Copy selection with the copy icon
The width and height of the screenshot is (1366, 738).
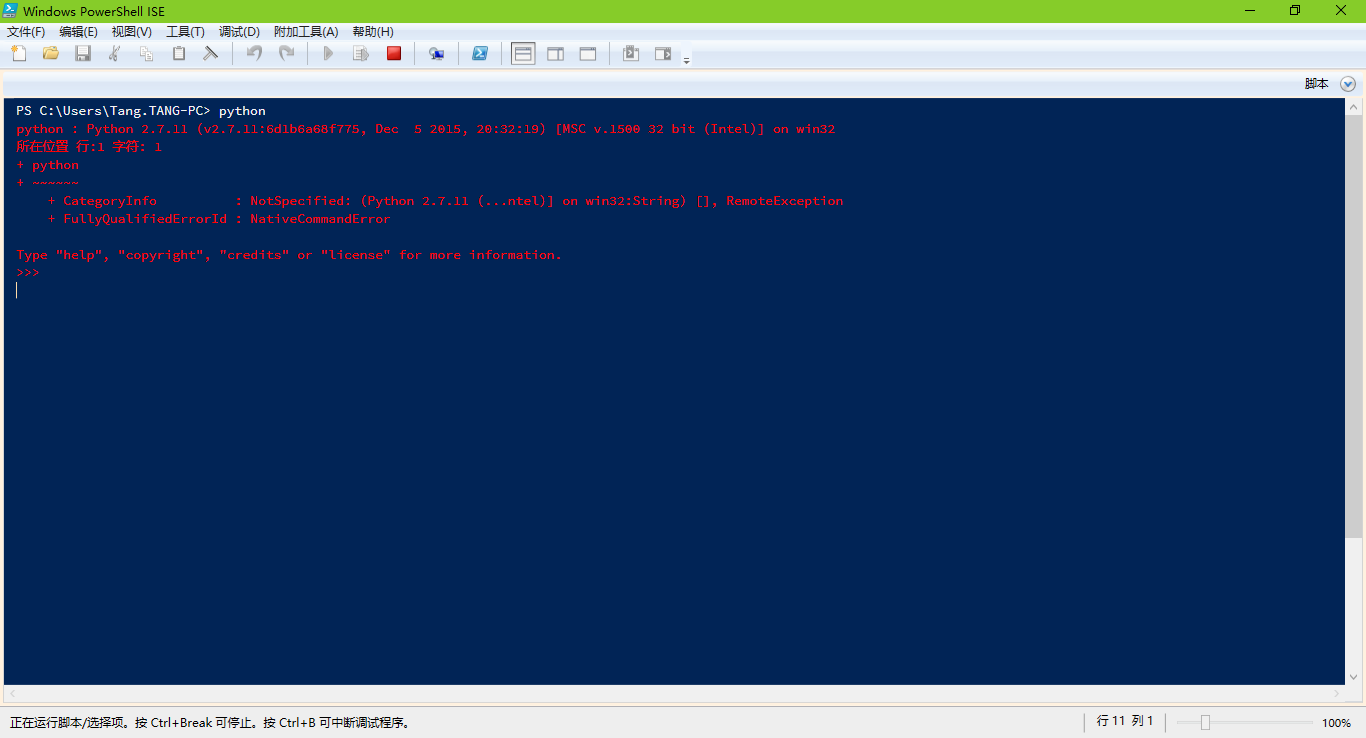click(147, 53)
